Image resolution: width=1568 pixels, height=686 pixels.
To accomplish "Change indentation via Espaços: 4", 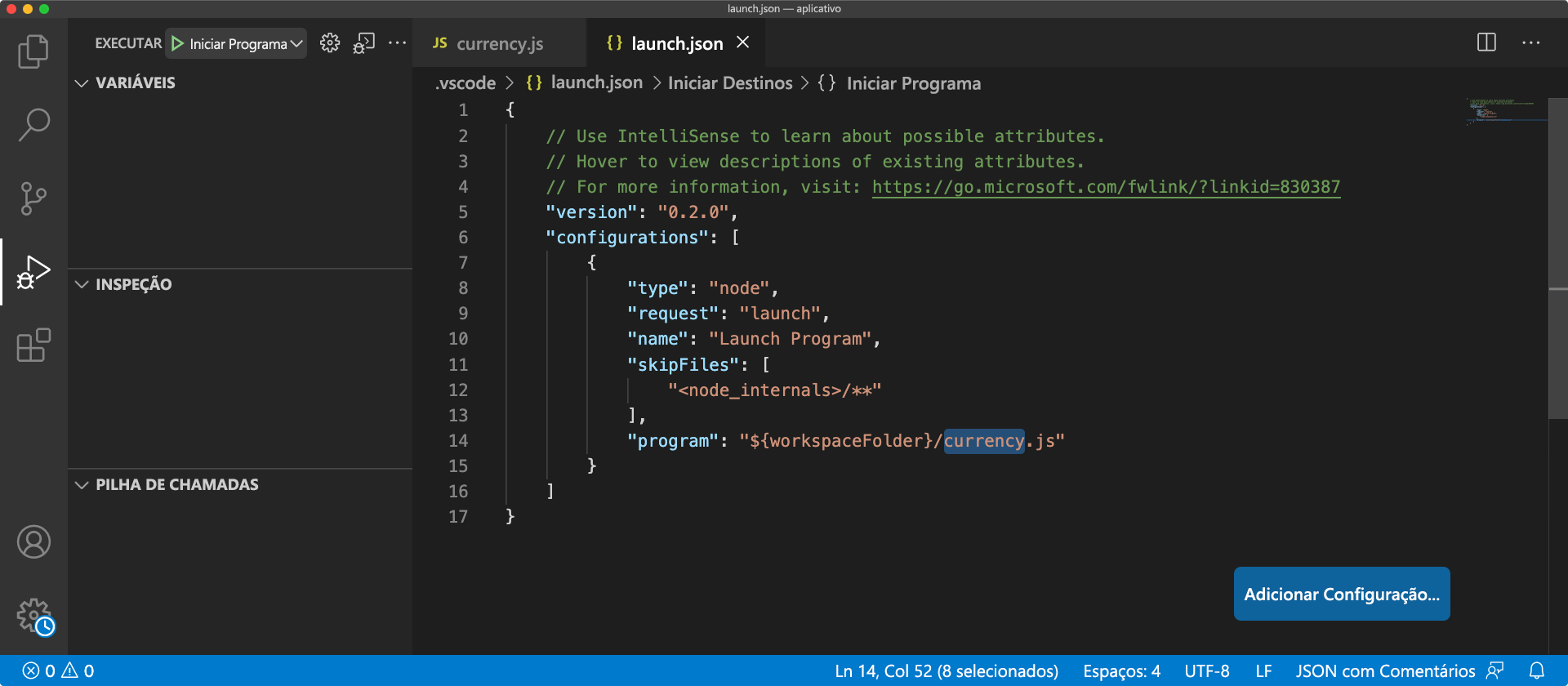I will [x=1121, y=670].
